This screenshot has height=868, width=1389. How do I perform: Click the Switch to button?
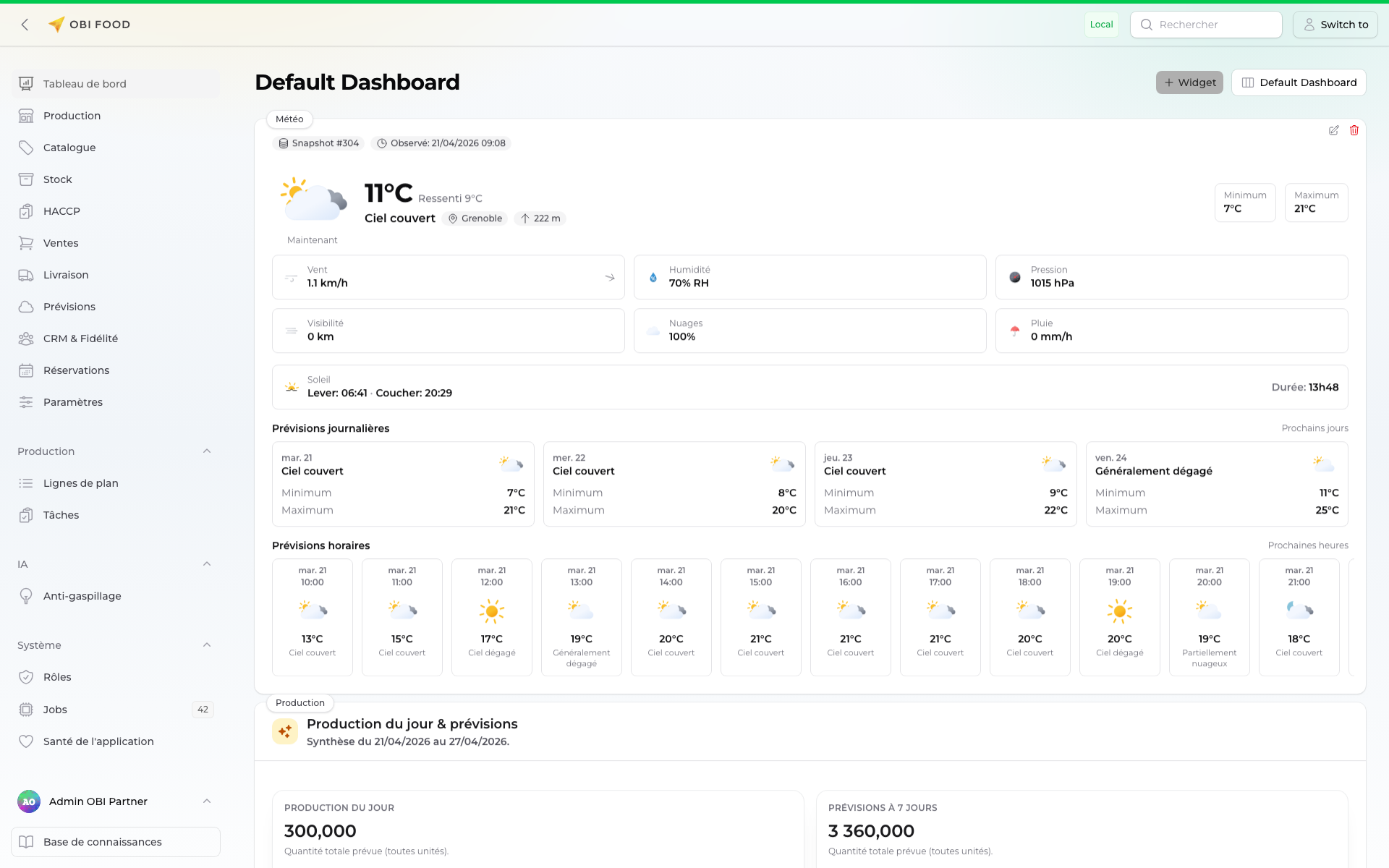1335,25
